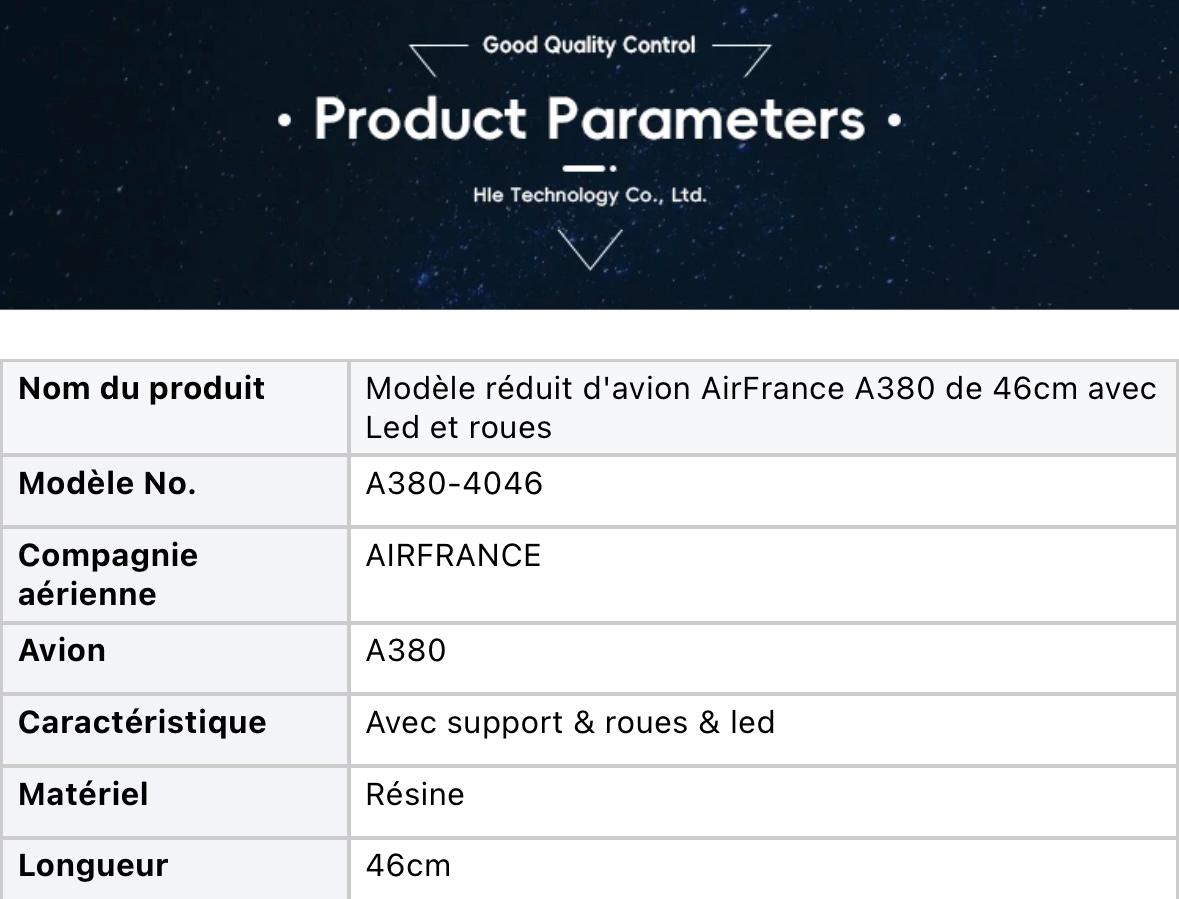
Task: Click the left bracket decoration beside Good Quality
Action: point(438,60)
